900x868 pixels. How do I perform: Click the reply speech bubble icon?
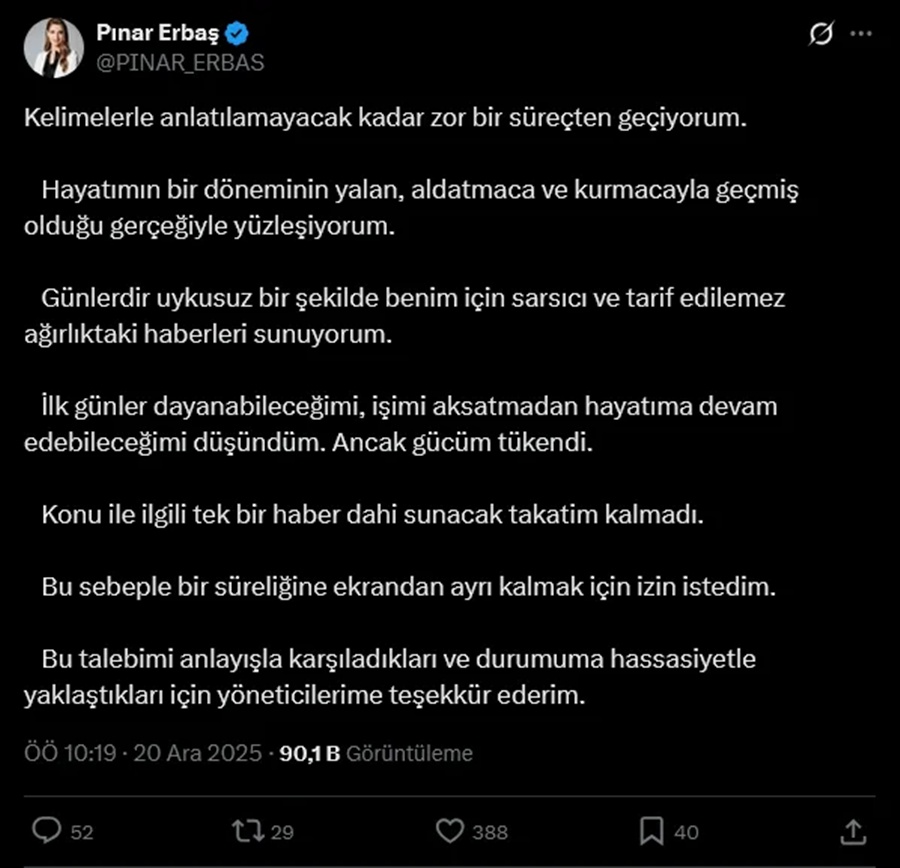pos(46,830)
